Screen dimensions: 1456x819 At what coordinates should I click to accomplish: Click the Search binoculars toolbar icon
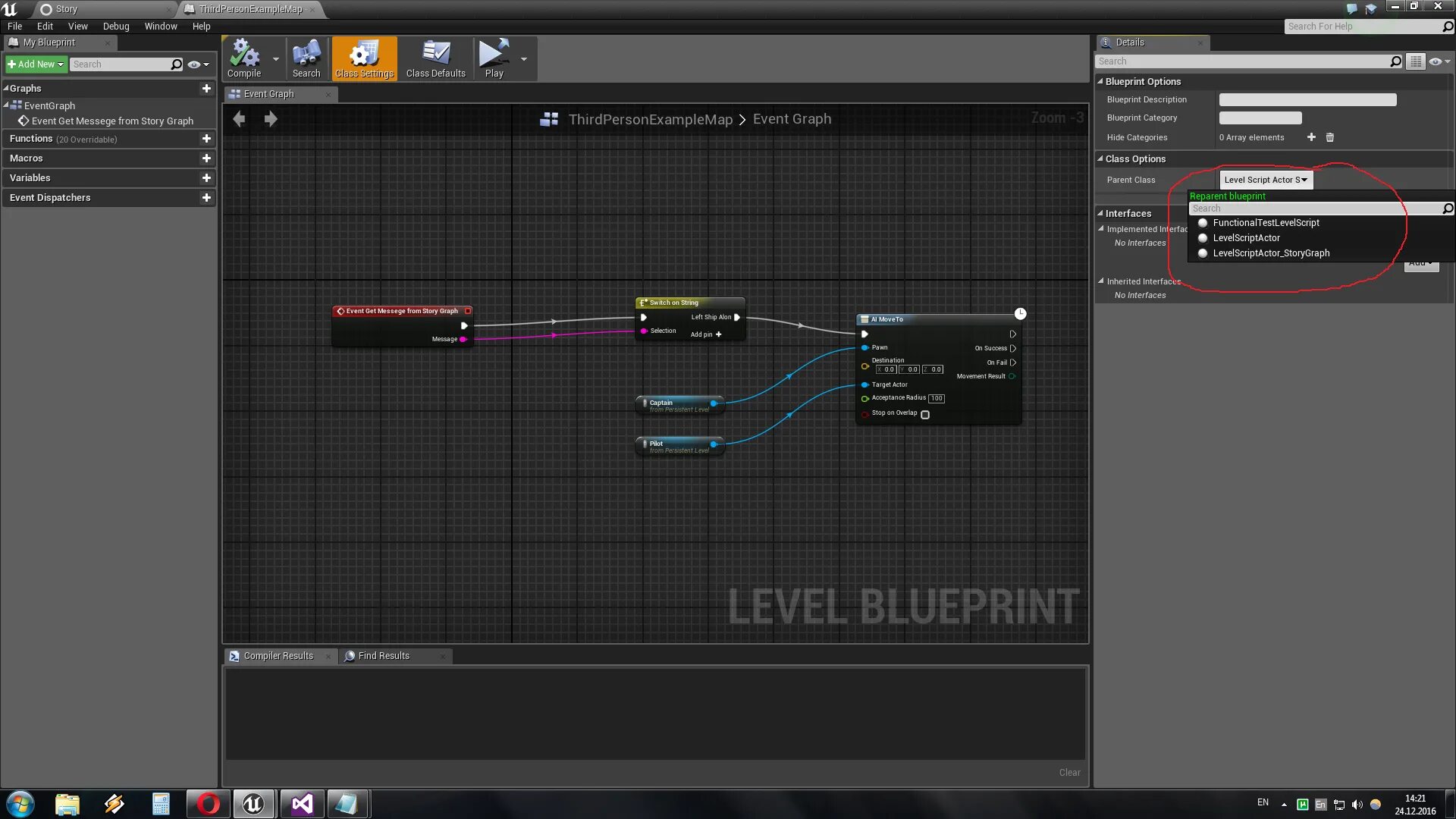306,58
